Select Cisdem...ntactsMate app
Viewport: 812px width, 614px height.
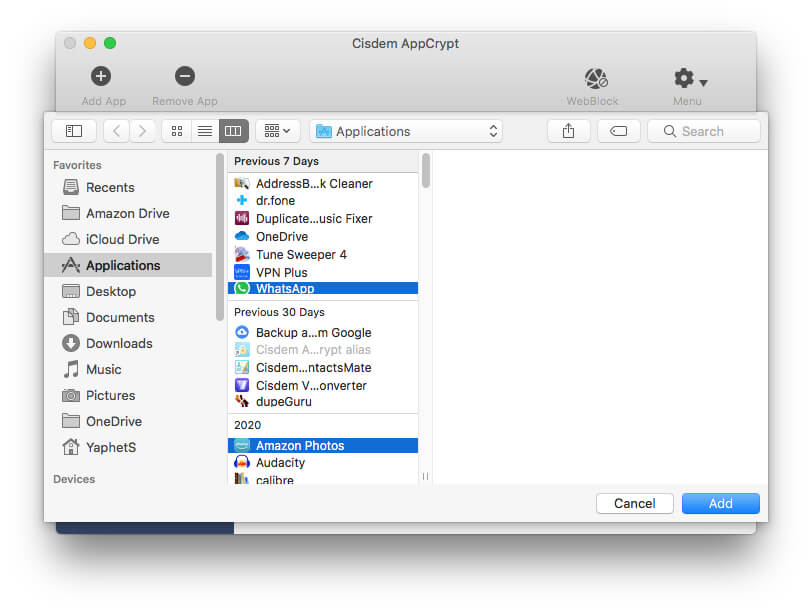click(x=323, y=368)
